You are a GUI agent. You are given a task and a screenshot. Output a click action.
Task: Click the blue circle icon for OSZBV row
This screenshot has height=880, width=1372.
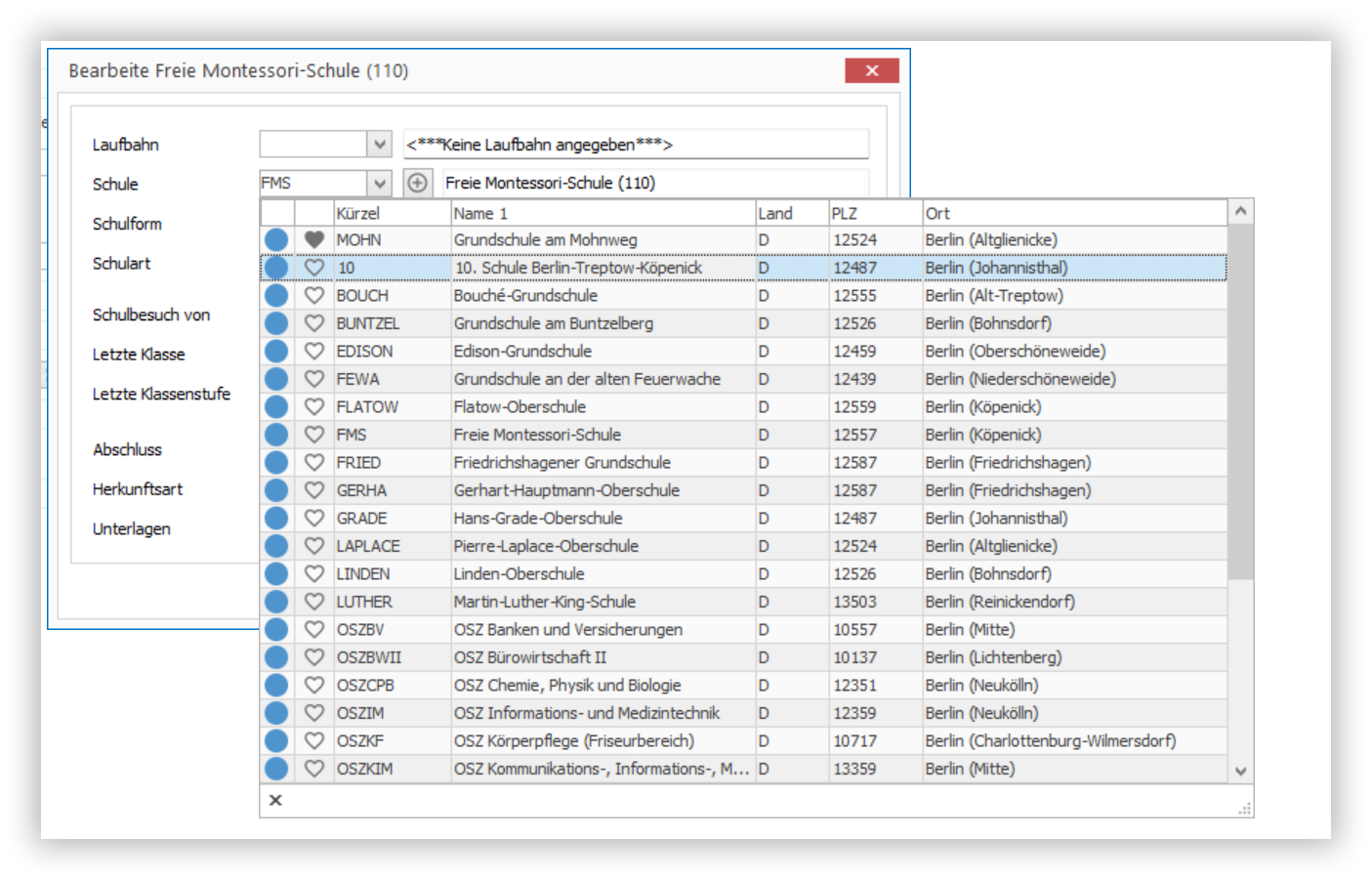click(277, 629)
